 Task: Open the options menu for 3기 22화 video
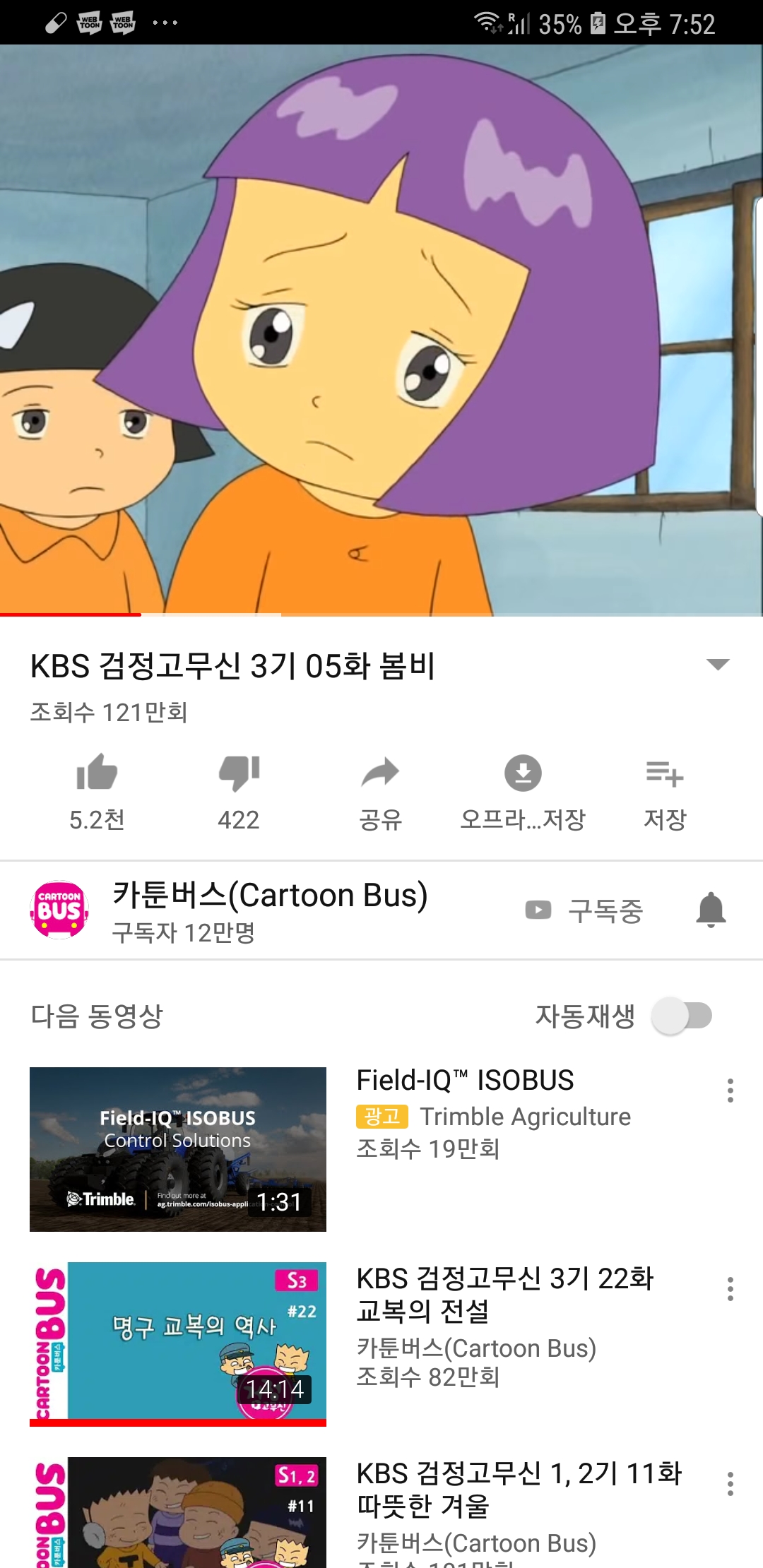pyautogui.click(x=731, y=1289)
